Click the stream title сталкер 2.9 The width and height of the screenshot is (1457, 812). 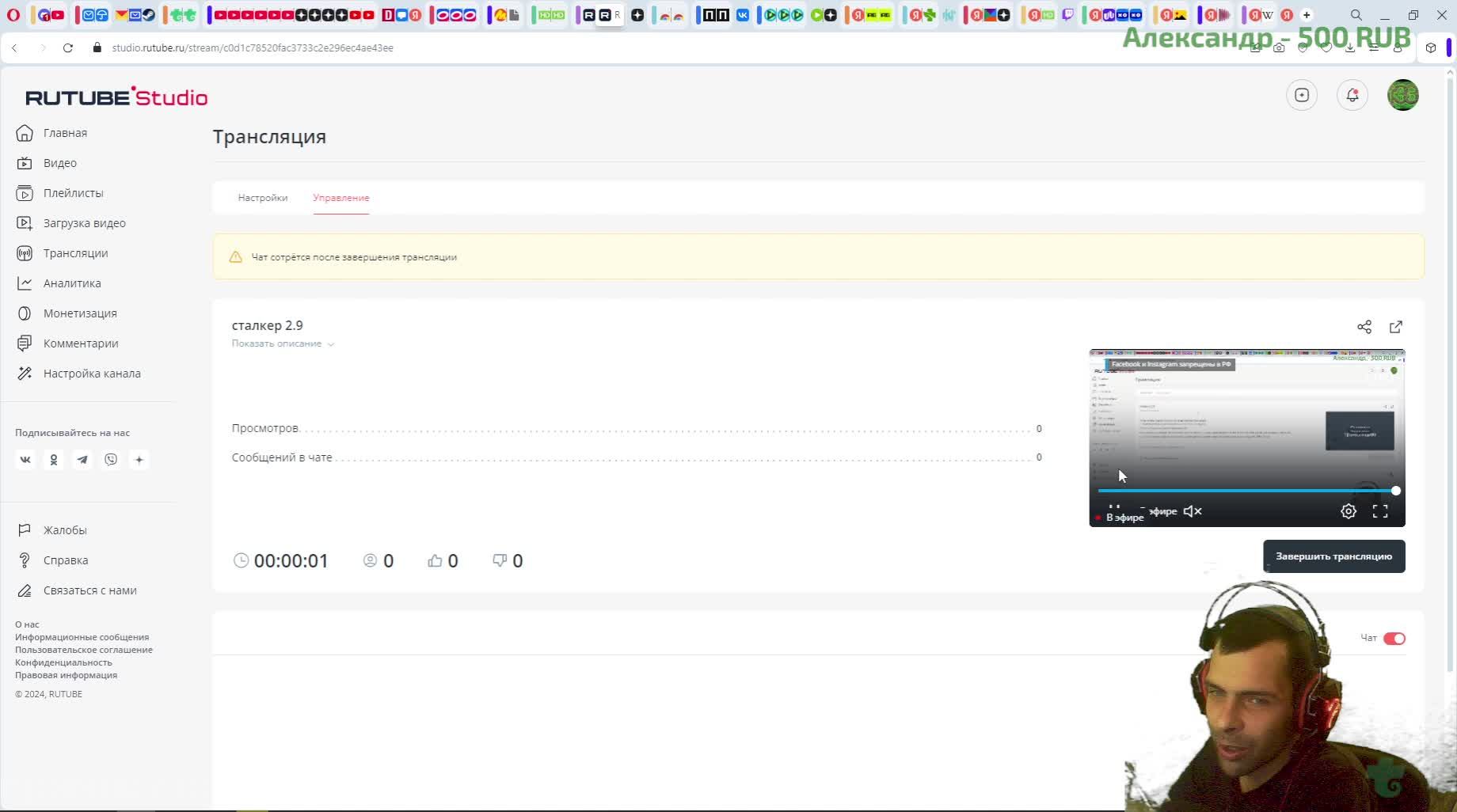tap(268, 325)
